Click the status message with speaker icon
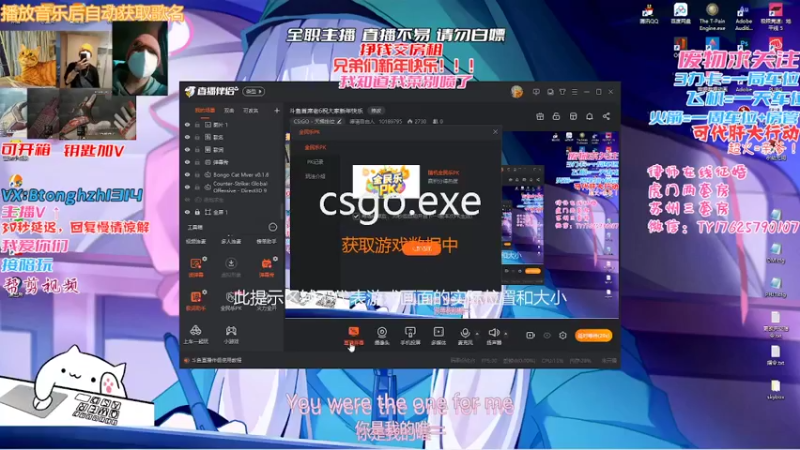Viewport: 800px width, 450px height. pyautogui.click(x=213, y=360)
